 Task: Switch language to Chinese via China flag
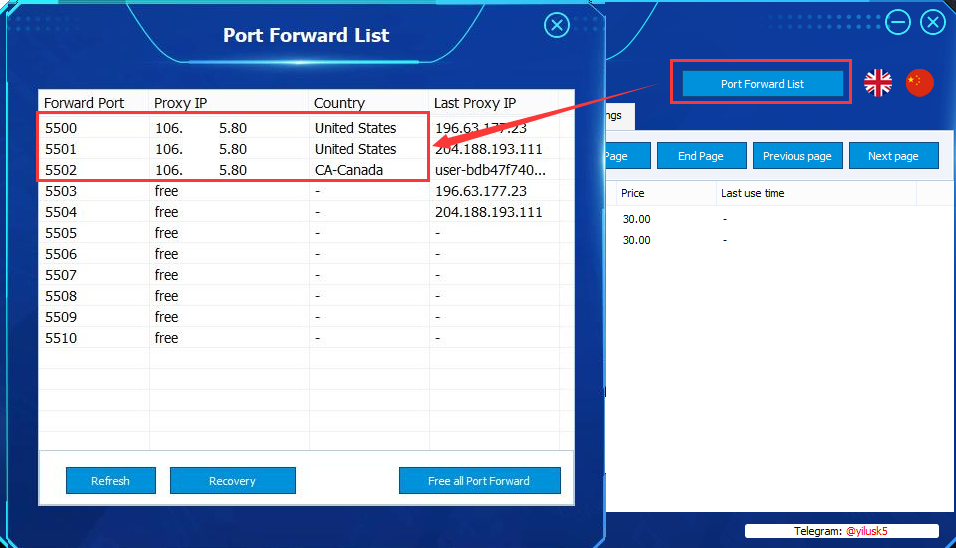(x=919, y=82)
